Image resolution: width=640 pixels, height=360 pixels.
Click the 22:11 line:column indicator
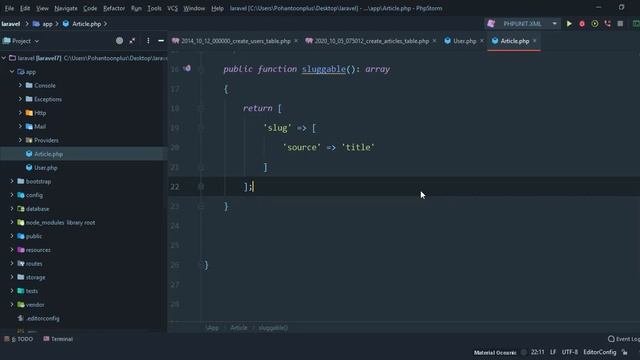[x=538, y=352]
